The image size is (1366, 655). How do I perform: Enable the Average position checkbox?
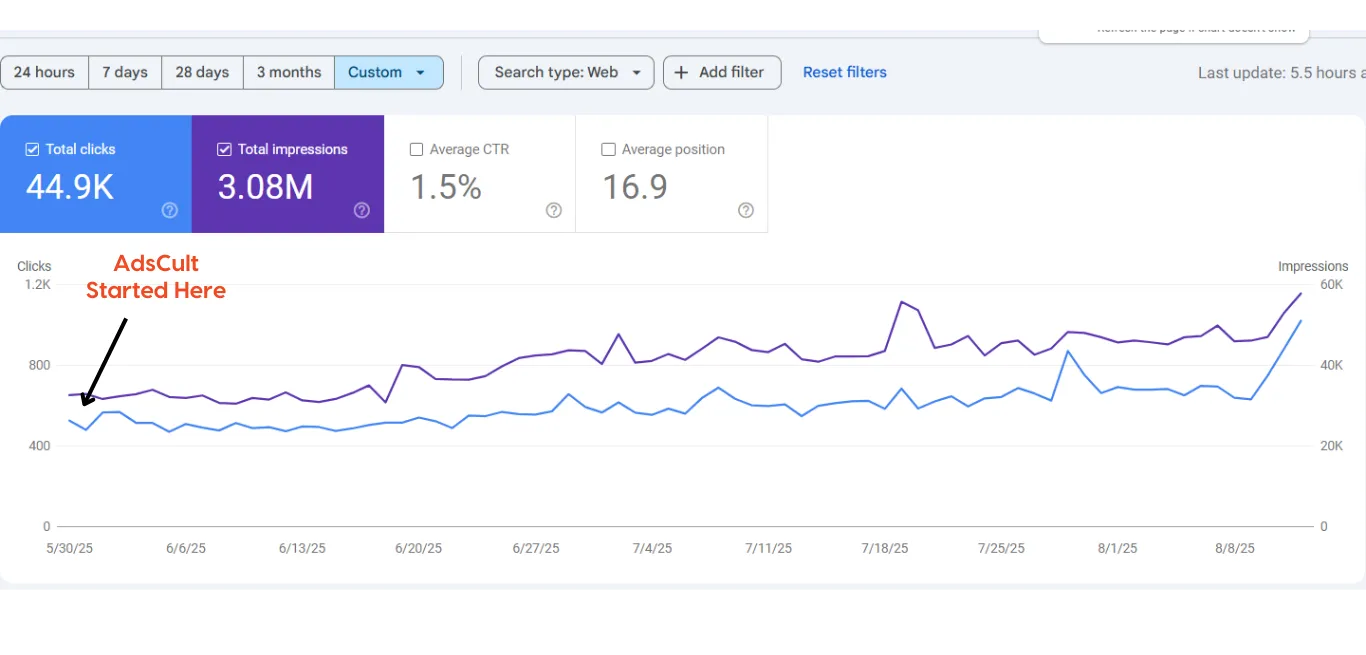[608, 149]
